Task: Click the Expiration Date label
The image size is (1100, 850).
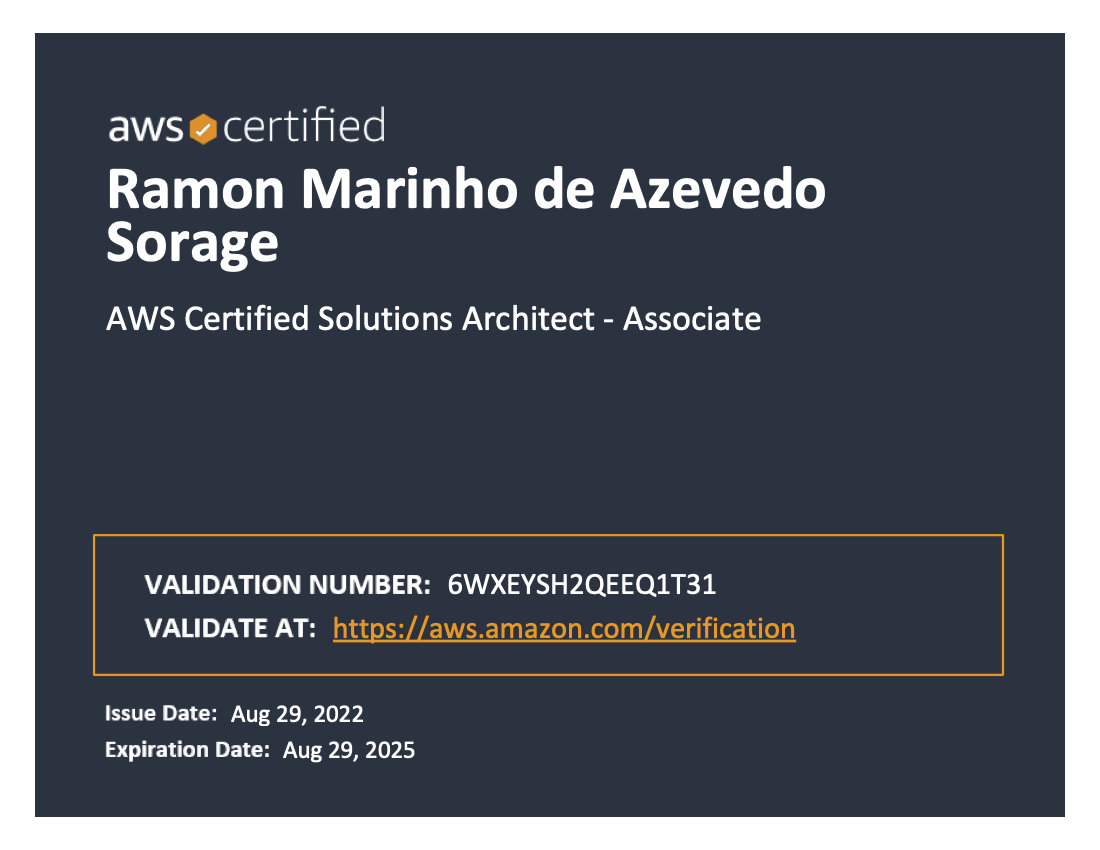Action: pos(187,750)
